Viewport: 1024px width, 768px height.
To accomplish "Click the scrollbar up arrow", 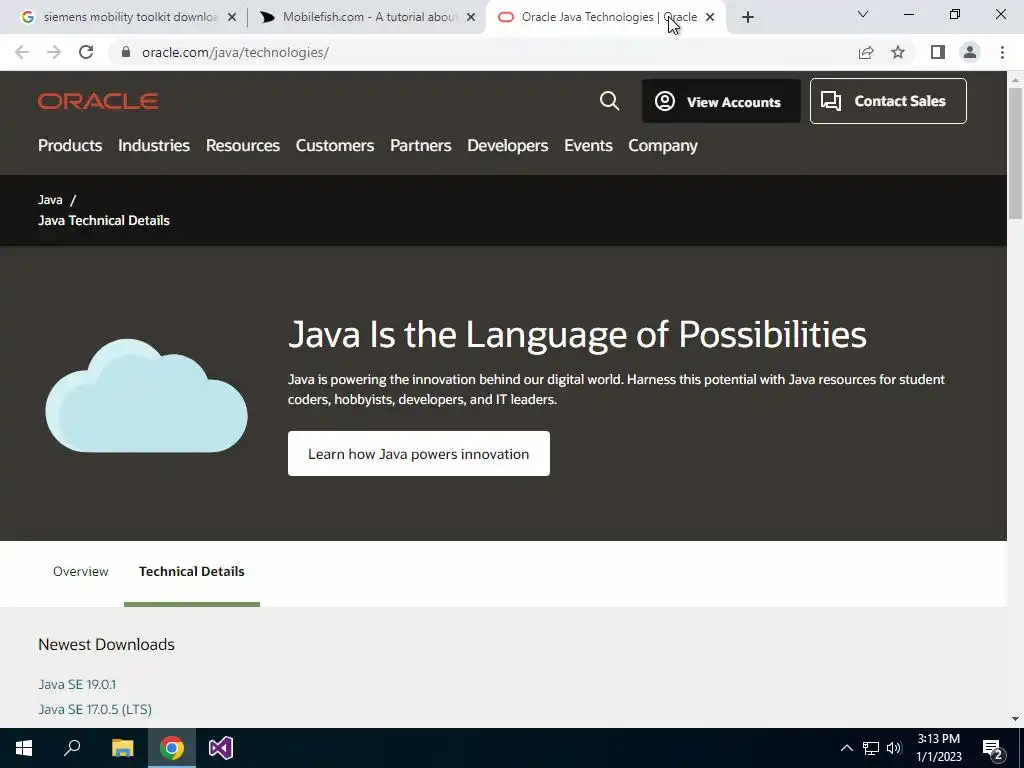I will click(1015, 79).
